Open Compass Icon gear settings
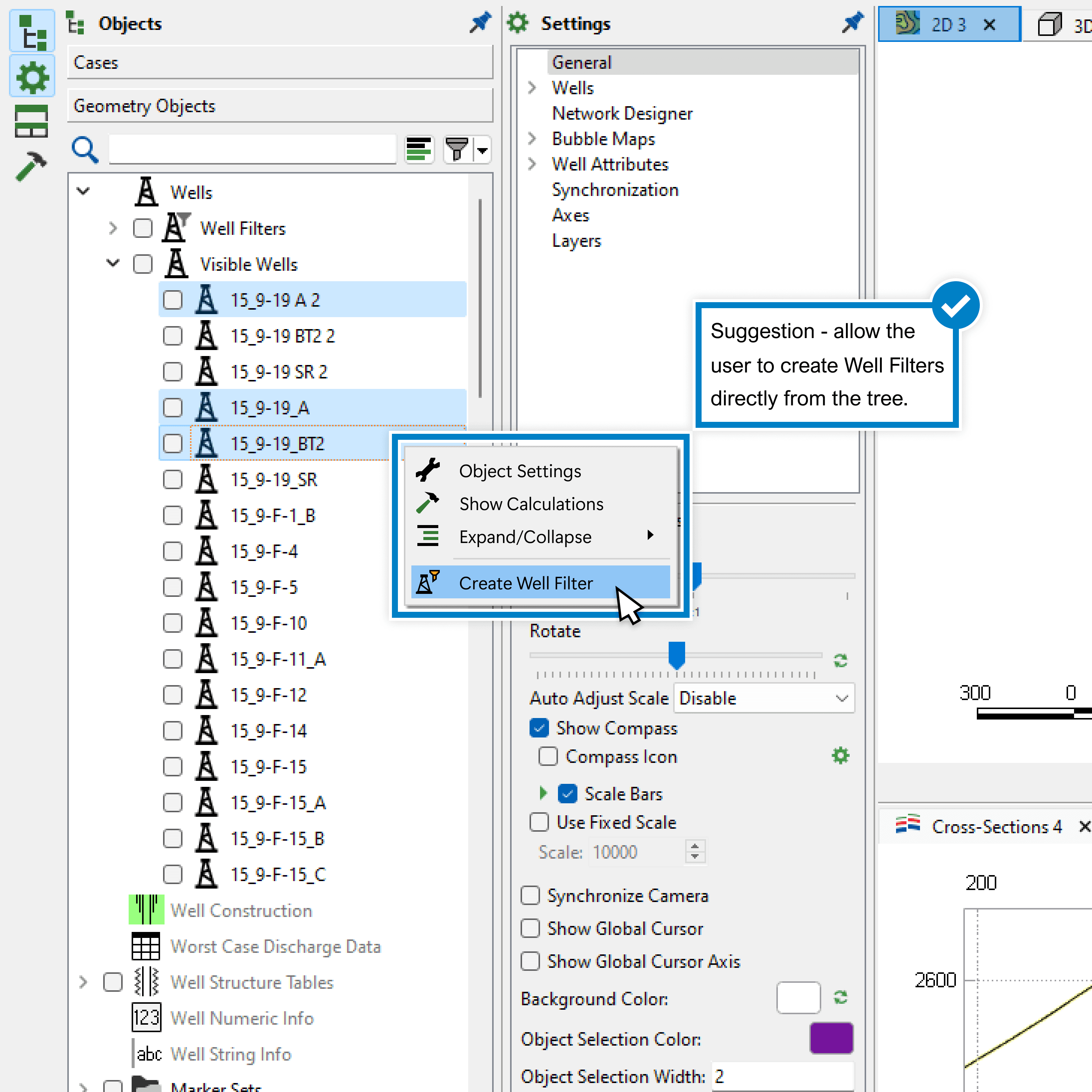The image size is (1092, 1092). (840, 756)
